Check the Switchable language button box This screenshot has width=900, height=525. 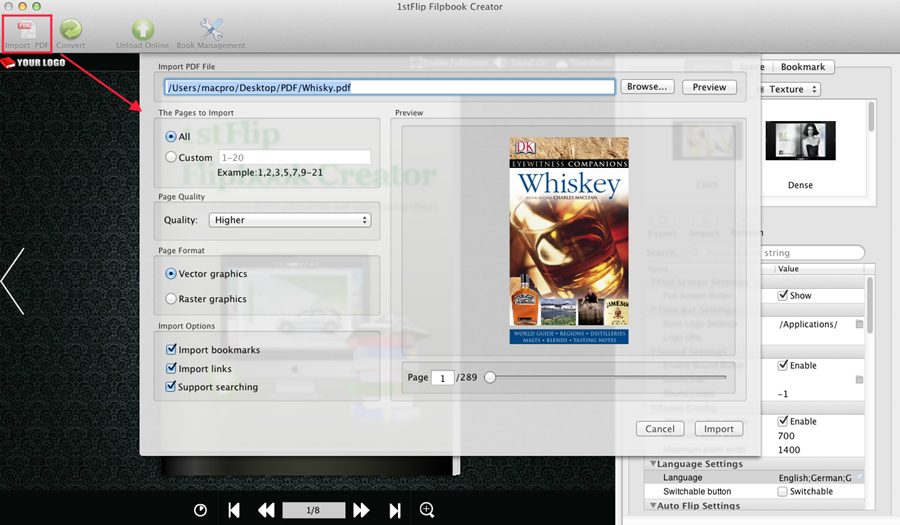click(782, 491)
